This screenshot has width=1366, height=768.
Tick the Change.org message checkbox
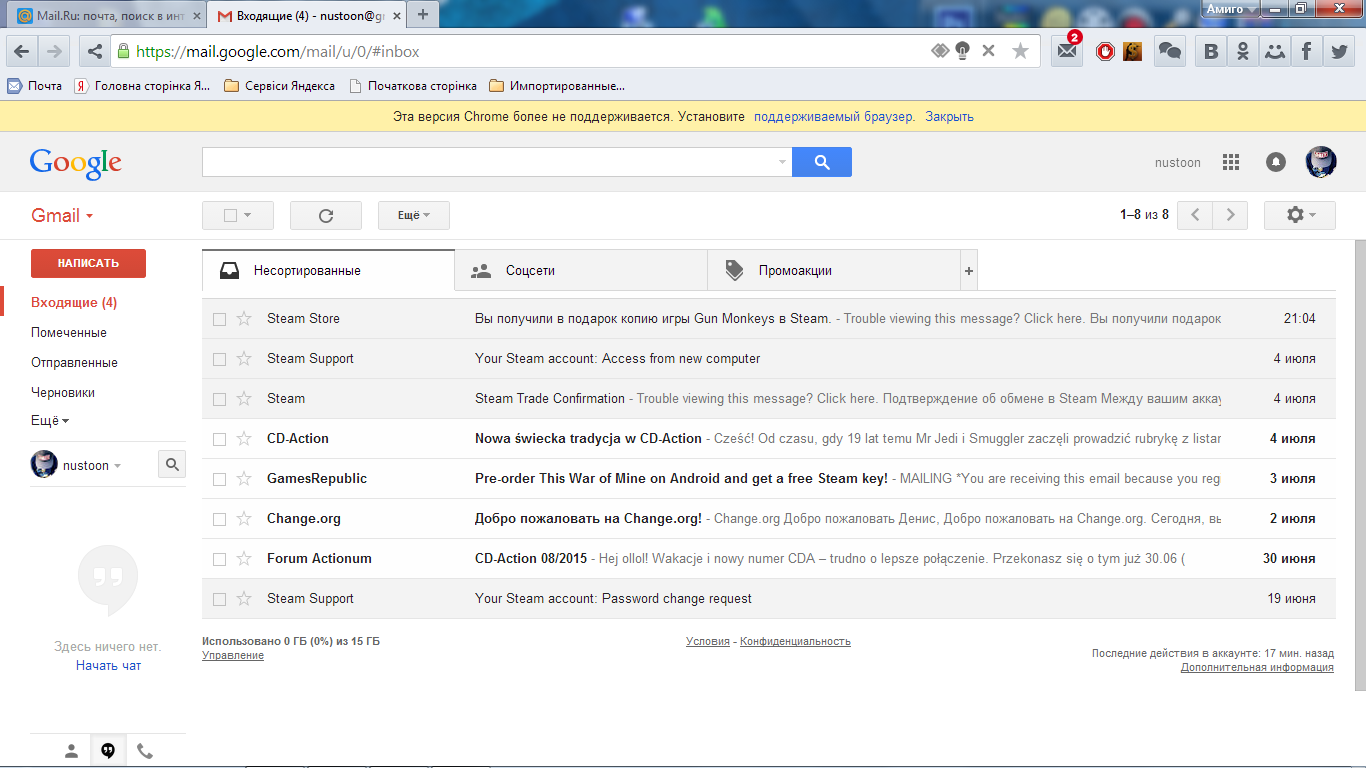coord(219,519)
